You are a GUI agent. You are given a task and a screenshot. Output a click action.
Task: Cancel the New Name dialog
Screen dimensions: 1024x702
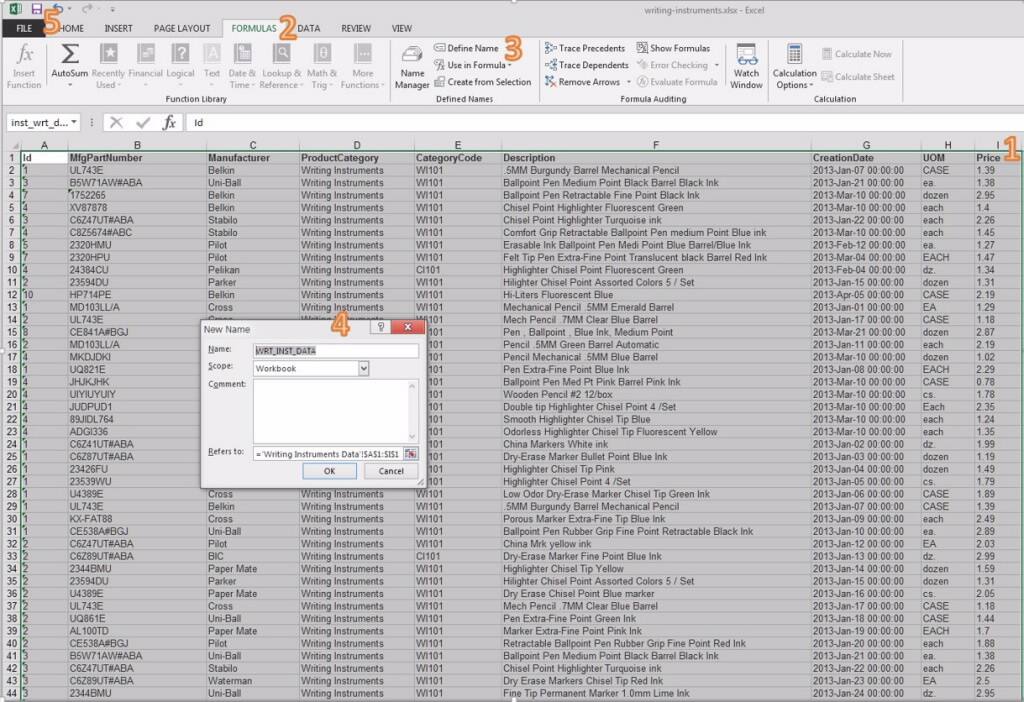click(392, 470)
